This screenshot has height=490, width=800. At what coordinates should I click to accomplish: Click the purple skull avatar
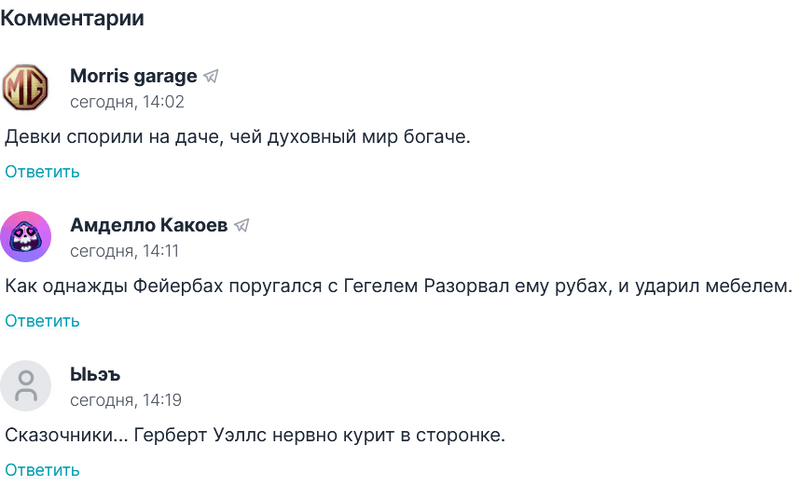(x=26, y=236)
